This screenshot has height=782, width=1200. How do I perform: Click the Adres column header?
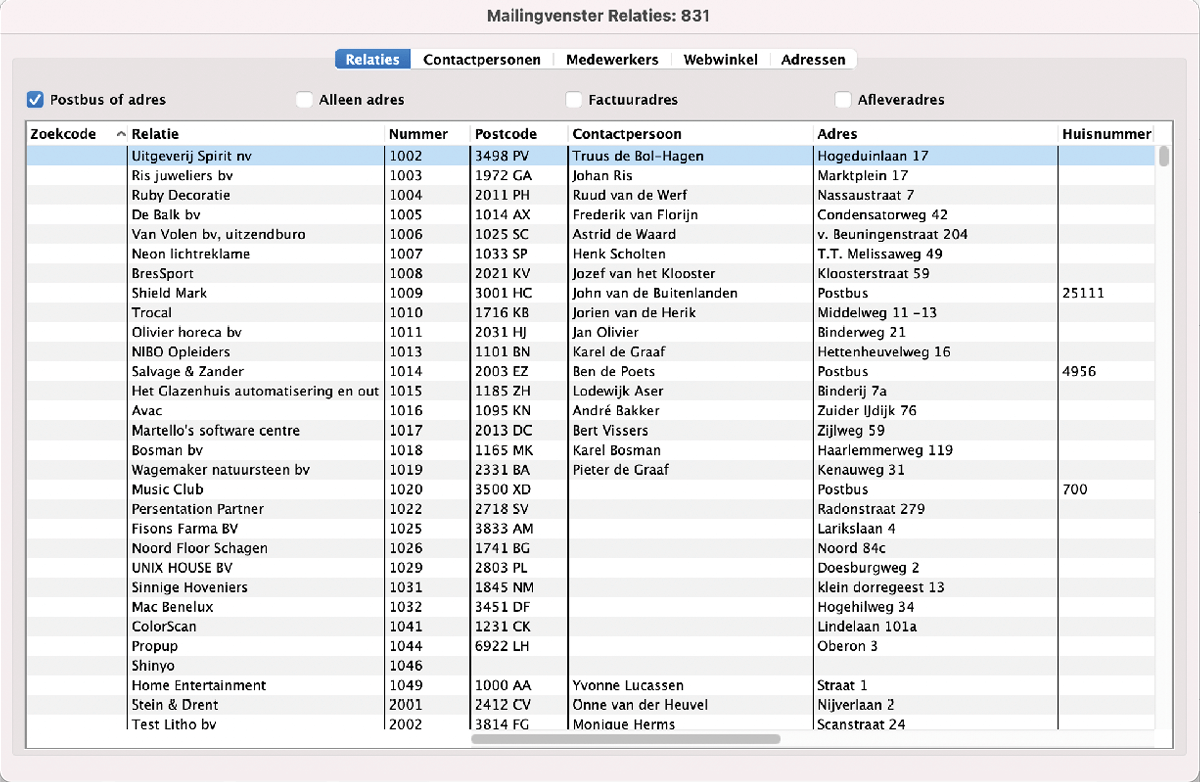pos(935,134)
